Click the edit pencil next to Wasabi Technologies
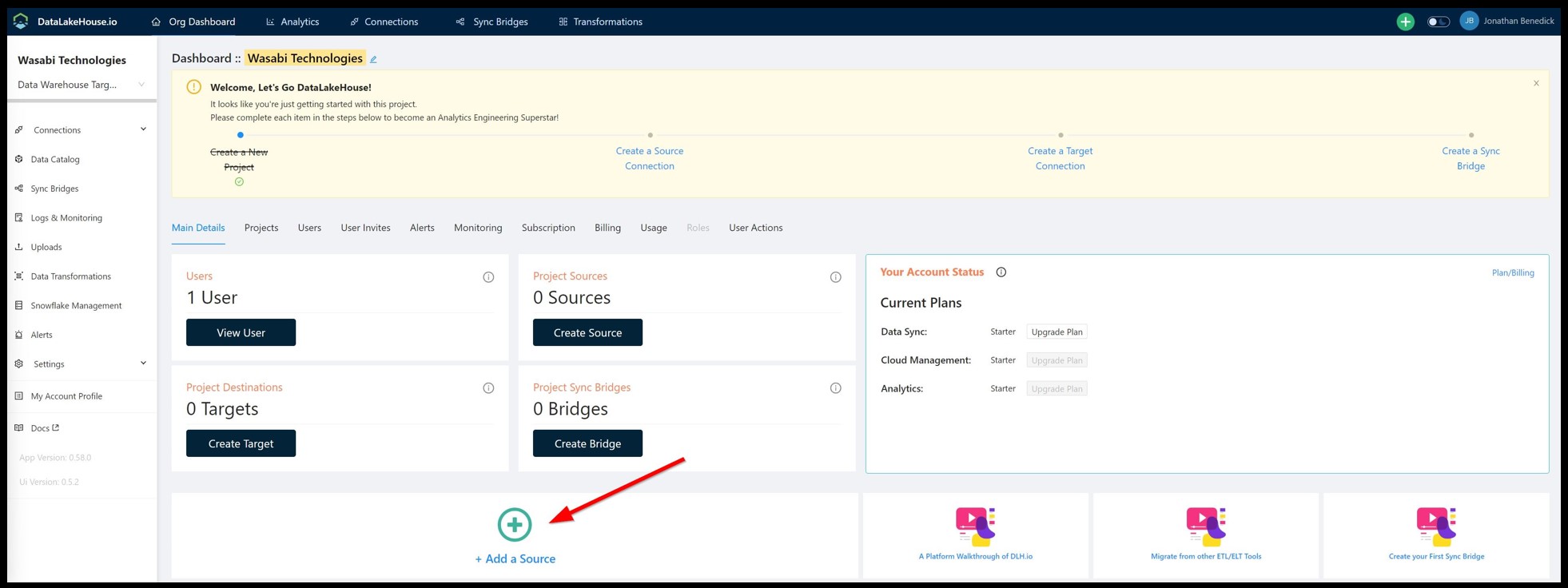Screen dimensions: 1568x588 [373, 59]
